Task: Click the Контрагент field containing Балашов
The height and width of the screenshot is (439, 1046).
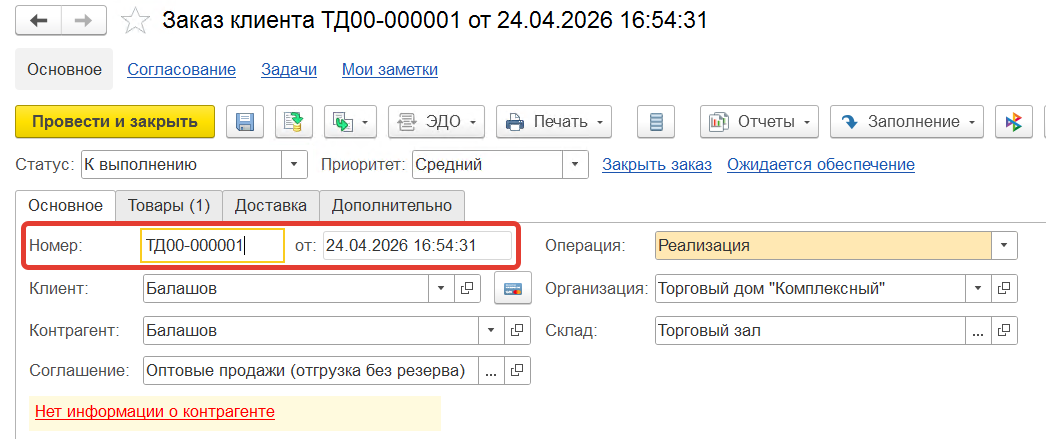Action: (x=312, y=330)
